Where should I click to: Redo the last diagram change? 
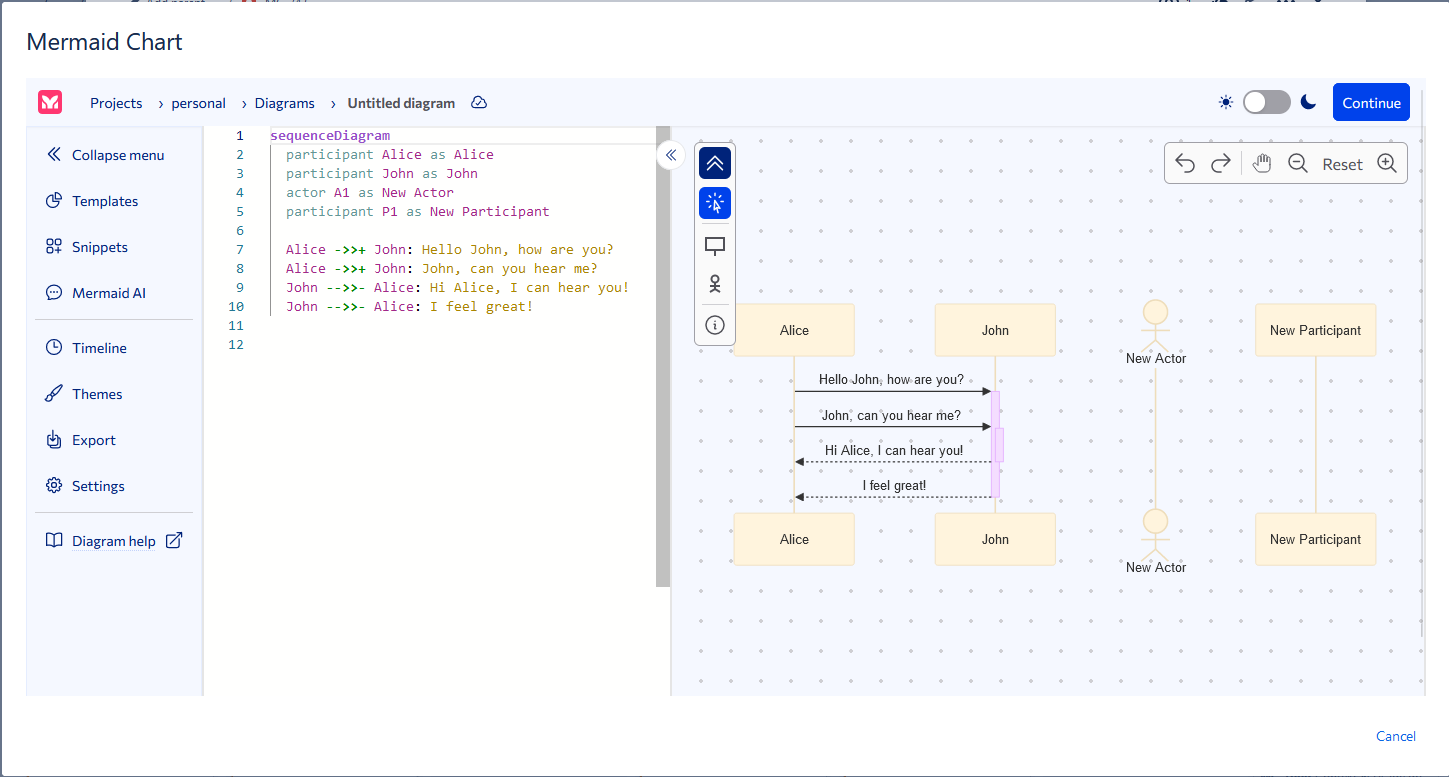point(1220,164)
